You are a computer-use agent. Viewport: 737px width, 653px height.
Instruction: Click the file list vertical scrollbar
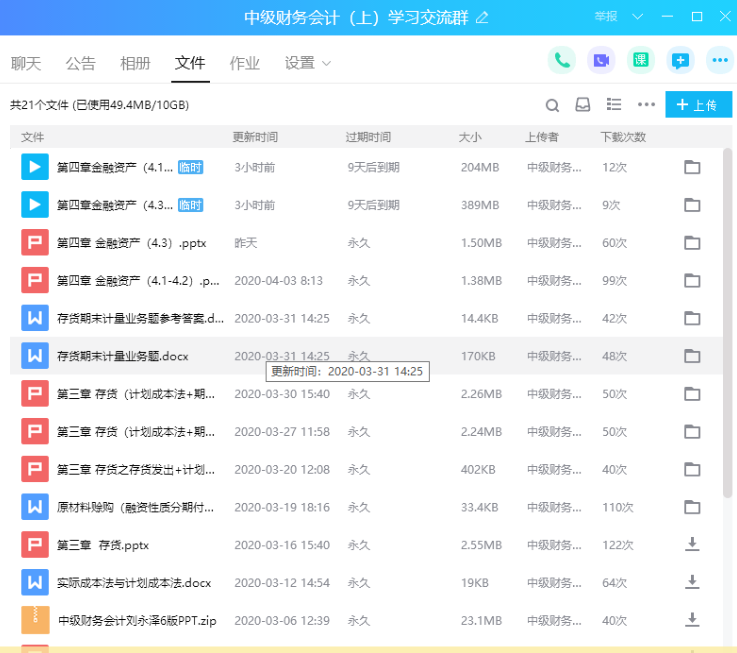tap(727, 320)
